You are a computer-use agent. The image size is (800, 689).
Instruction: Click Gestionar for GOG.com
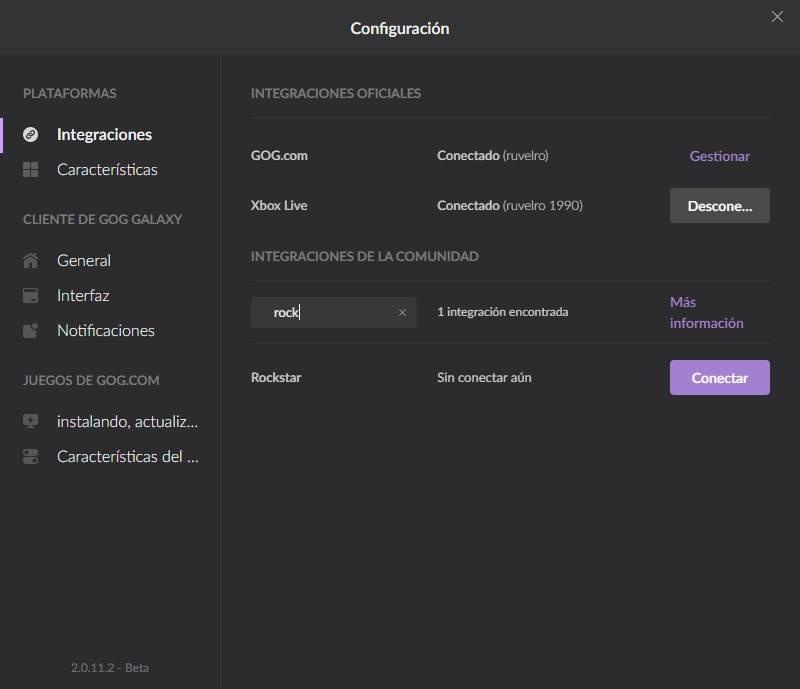coord(719,156)
